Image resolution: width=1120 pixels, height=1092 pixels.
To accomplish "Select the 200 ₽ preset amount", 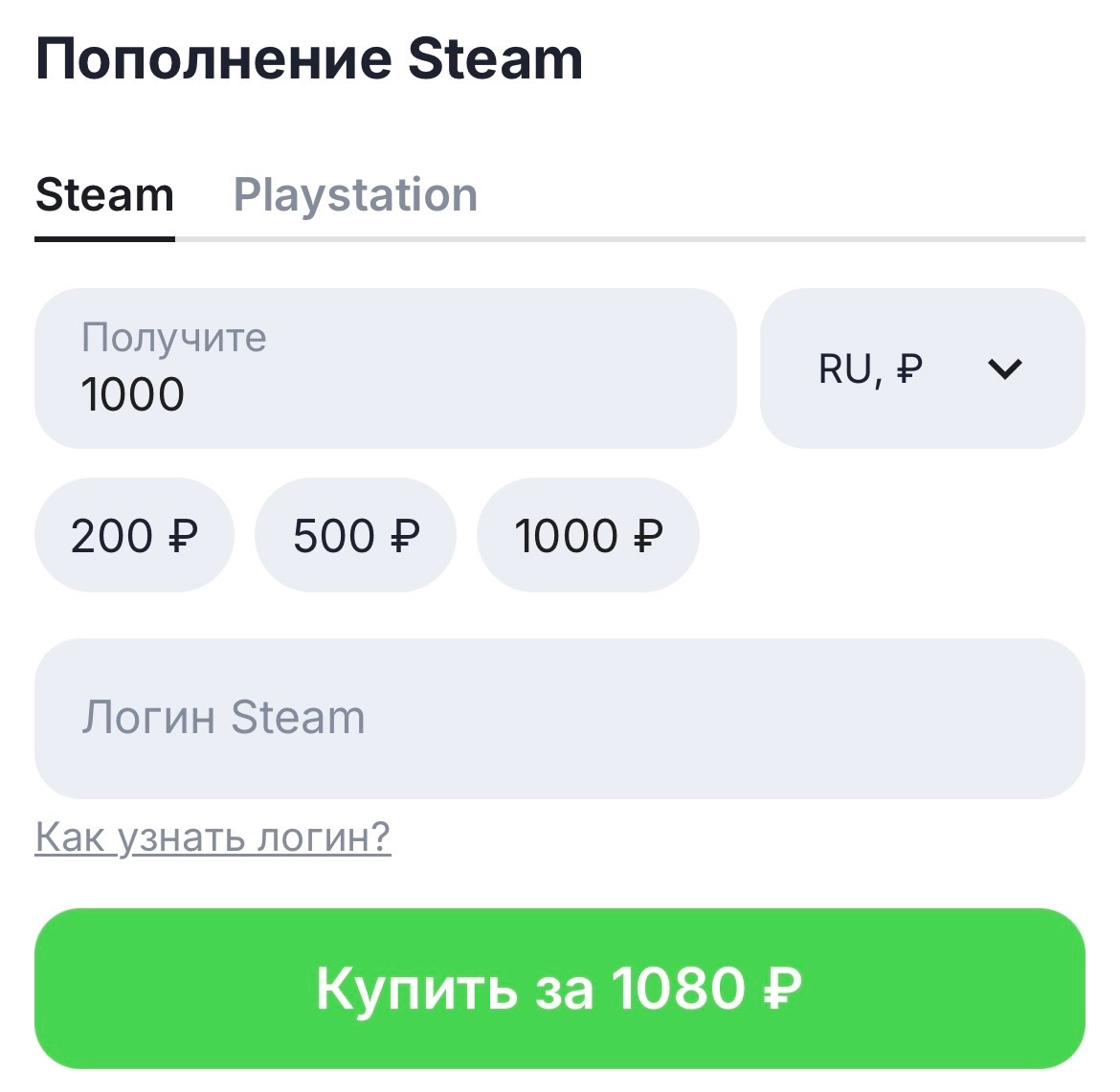I will 134,535.
